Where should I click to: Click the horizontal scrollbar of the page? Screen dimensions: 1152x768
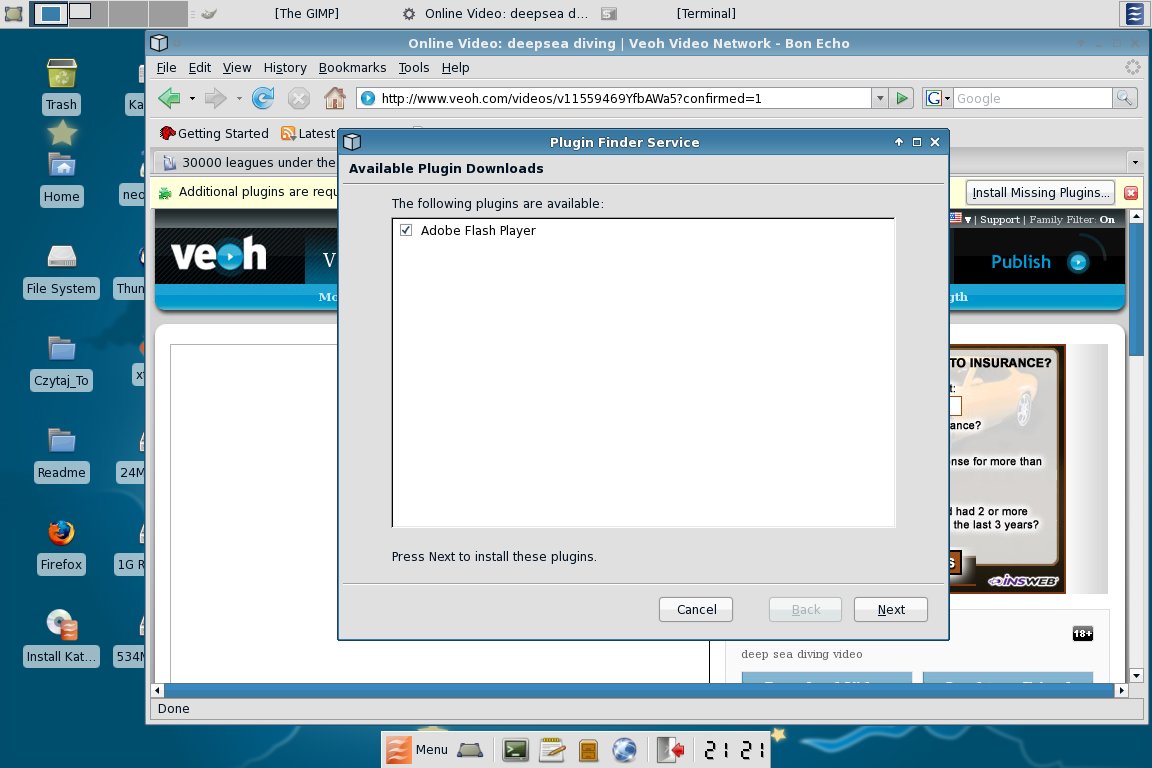tap(638, 690)
